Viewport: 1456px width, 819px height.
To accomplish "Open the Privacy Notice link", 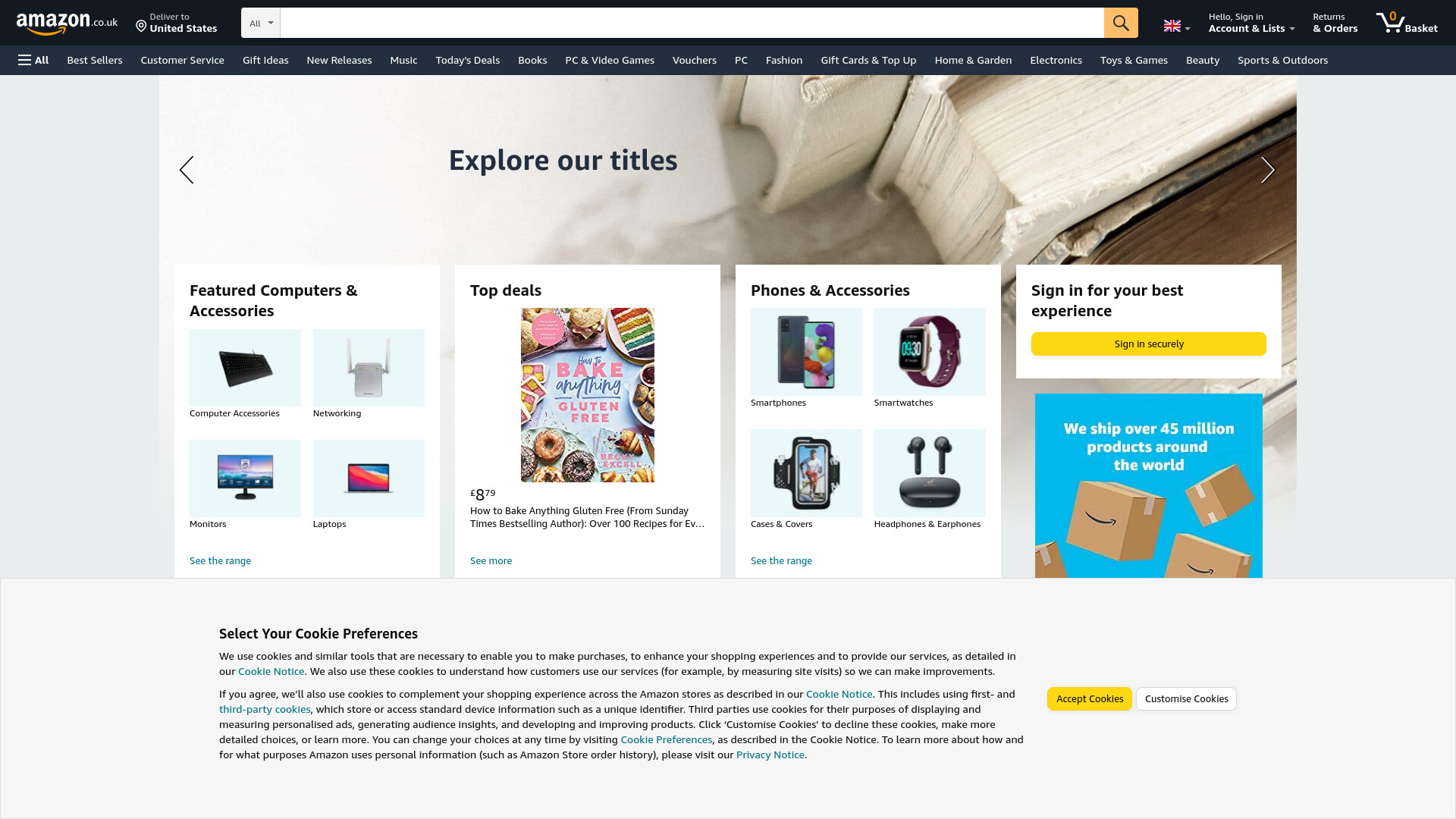I will [x=770, y=755].
